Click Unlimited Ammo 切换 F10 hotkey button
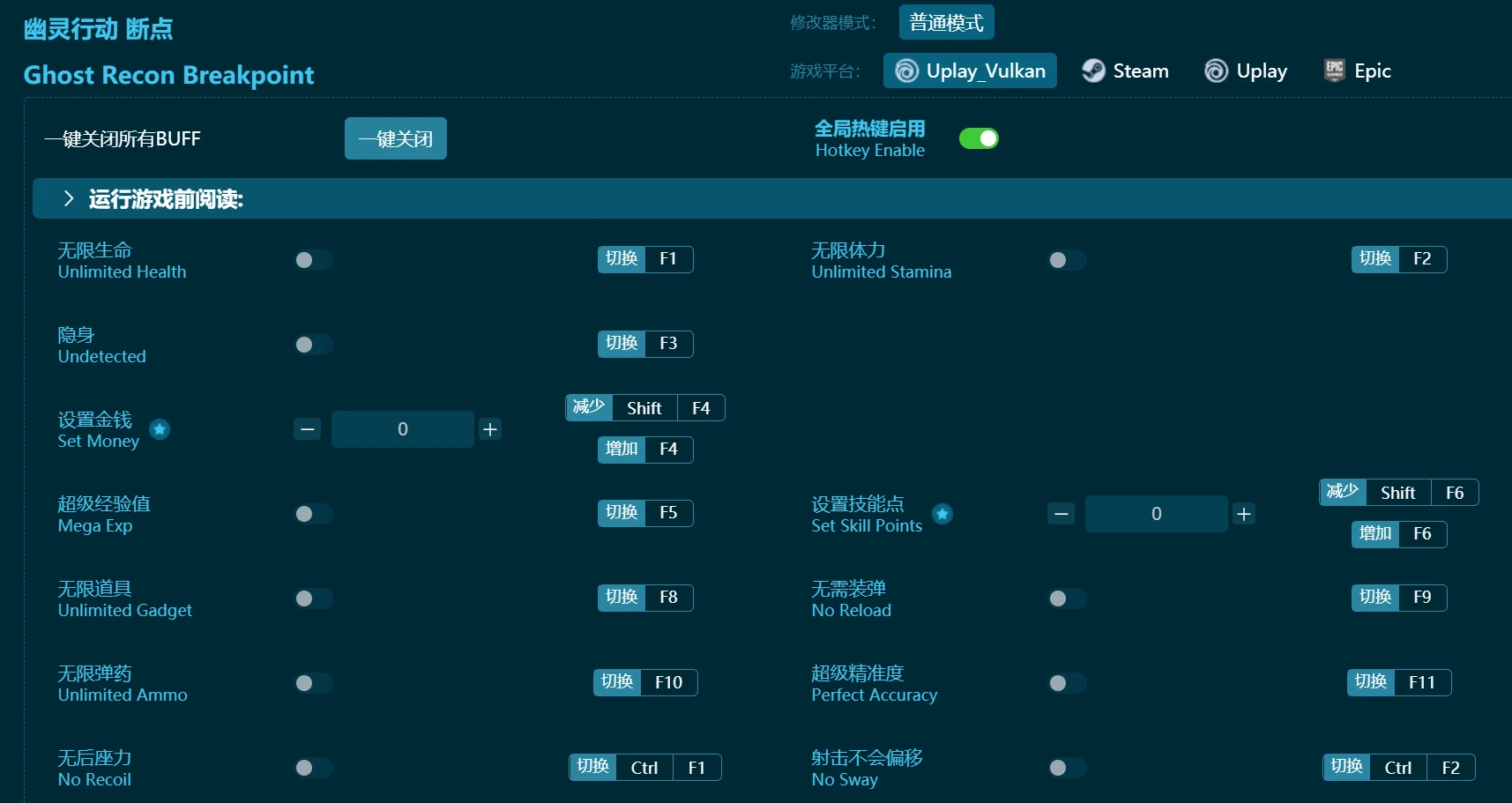 point(645,682)
